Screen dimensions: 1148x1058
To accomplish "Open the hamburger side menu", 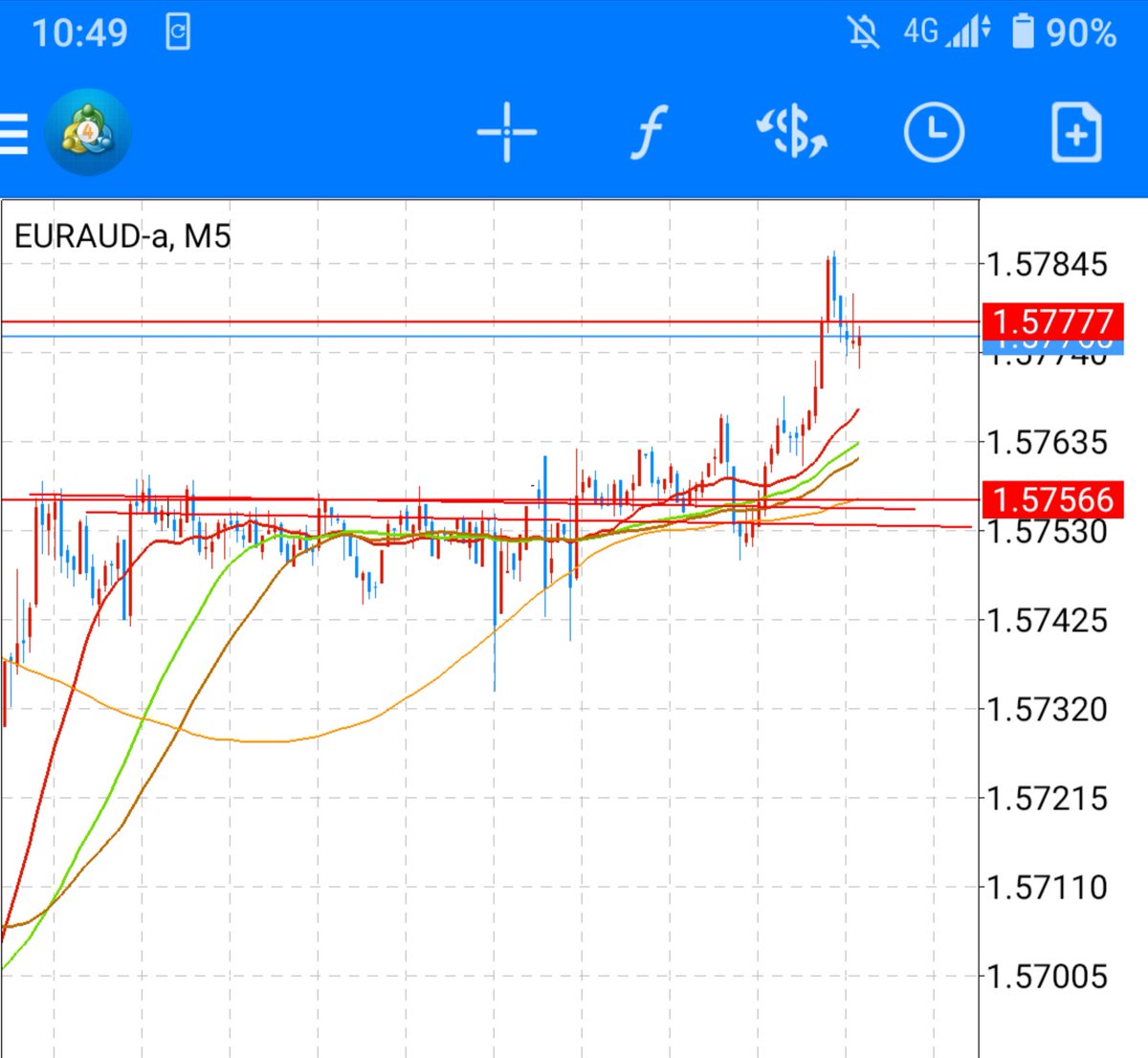I will click(13, 133).
